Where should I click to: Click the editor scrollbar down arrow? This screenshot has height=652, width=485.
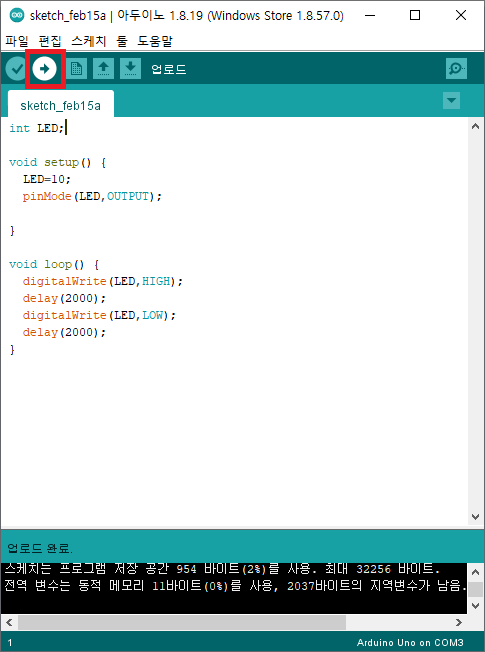click(x=475, y=516)
